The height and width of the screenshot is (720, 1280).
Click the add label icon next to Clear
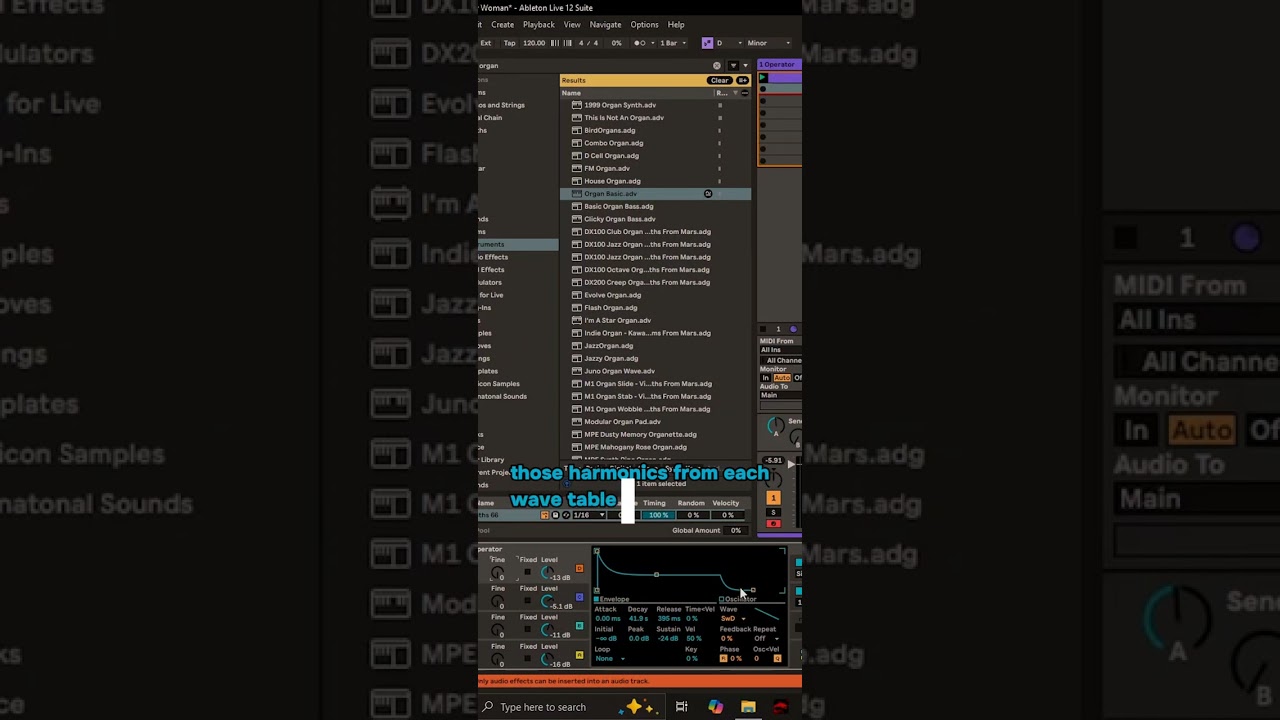(742, 80)
